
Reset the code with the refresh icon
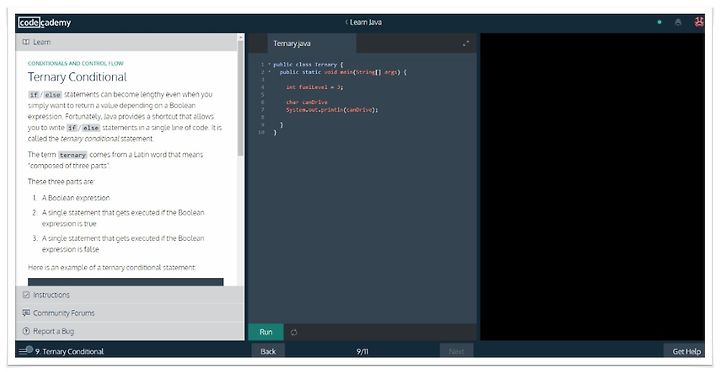click(x=294, y=332)
